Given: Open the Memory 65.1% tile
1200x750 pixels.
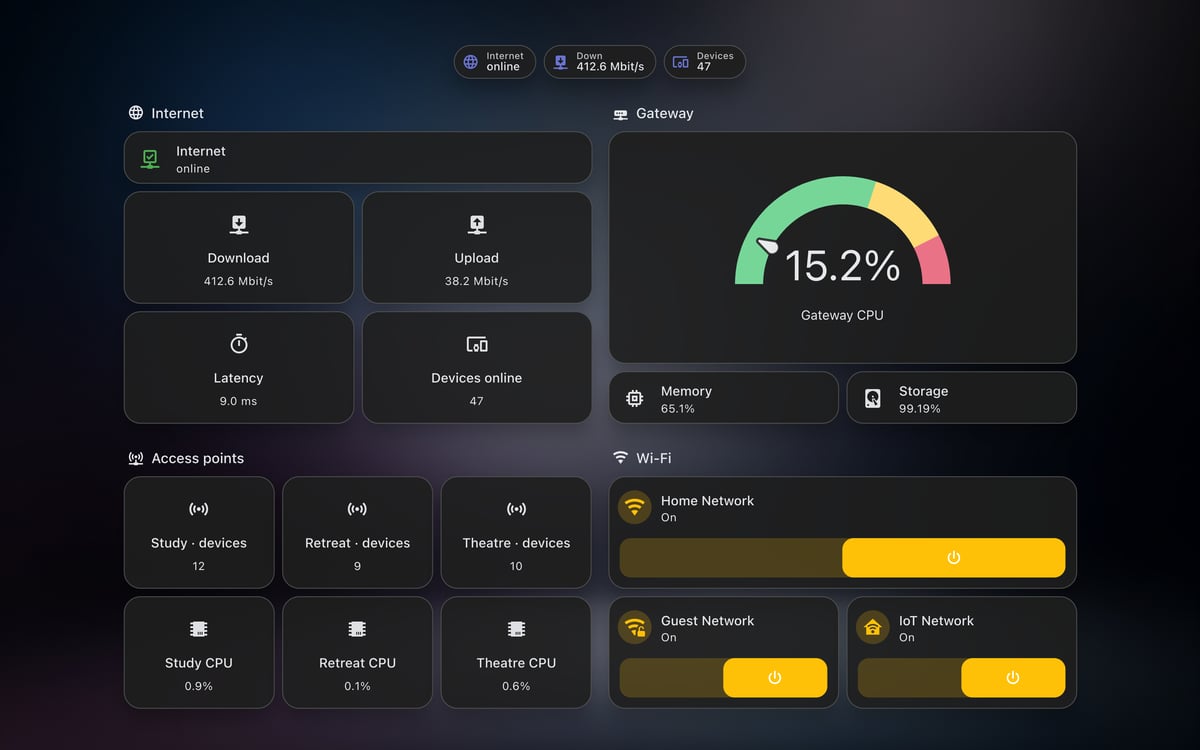Looking at the screenshot, I should click(x=724, y=398).
